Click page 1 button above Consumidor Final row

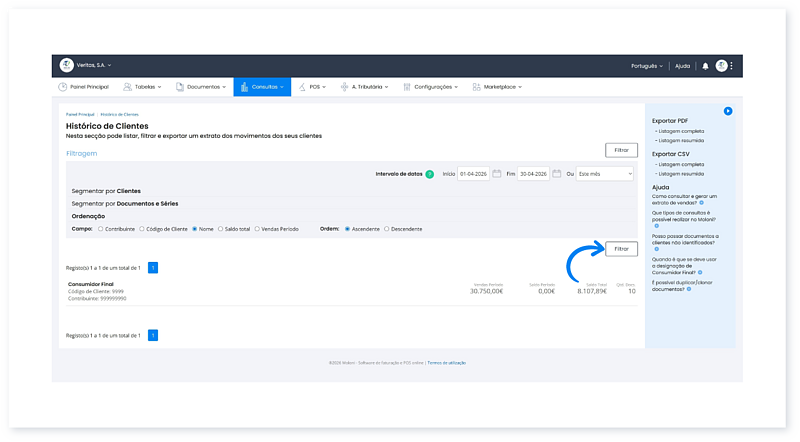pyautogui.click(x=153, y=267)
